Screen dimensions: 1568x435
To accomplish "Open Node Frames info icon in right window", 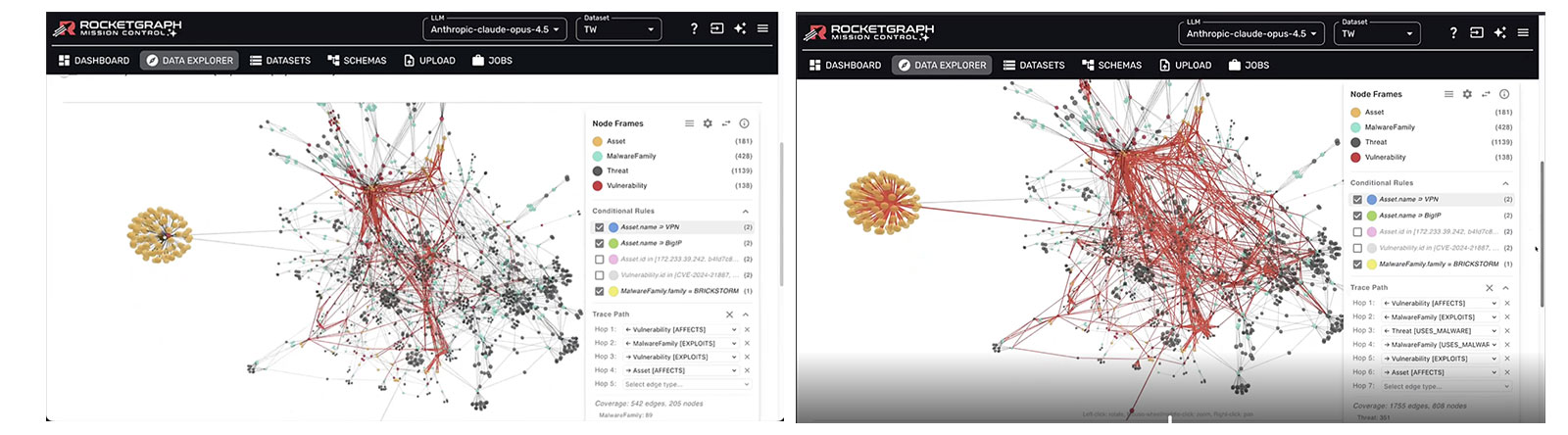I will pyautogui.click(x=1504, y=94).
